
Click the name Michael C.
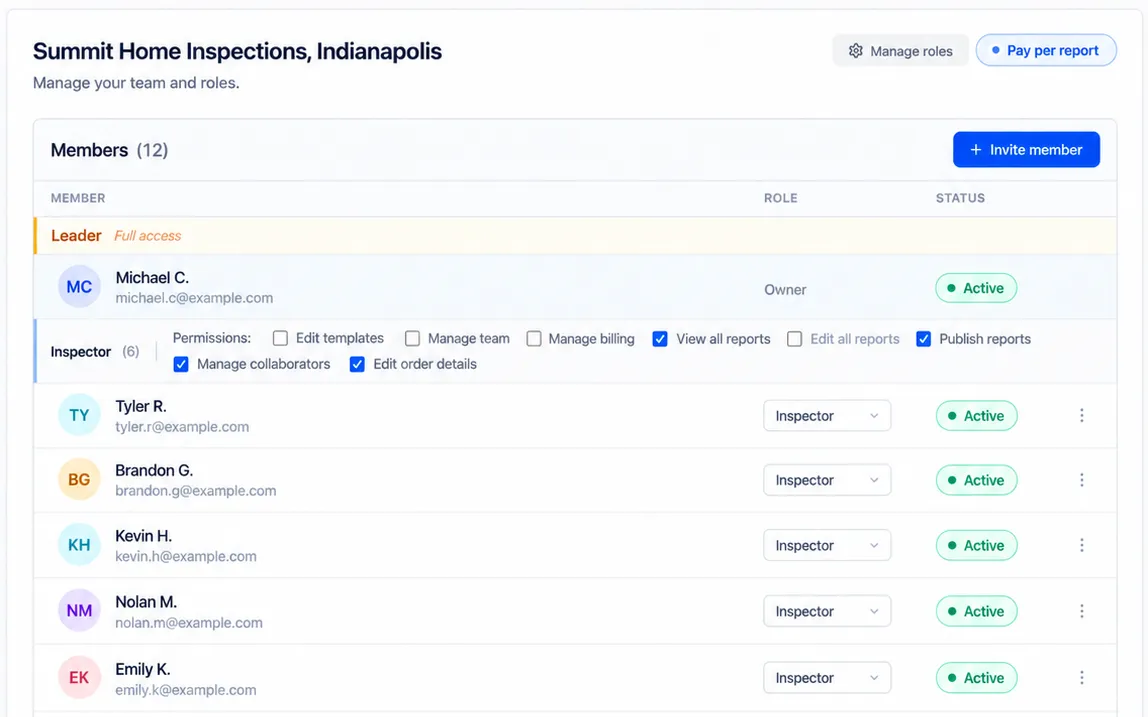pyautogui.click(x=152, y=278)
